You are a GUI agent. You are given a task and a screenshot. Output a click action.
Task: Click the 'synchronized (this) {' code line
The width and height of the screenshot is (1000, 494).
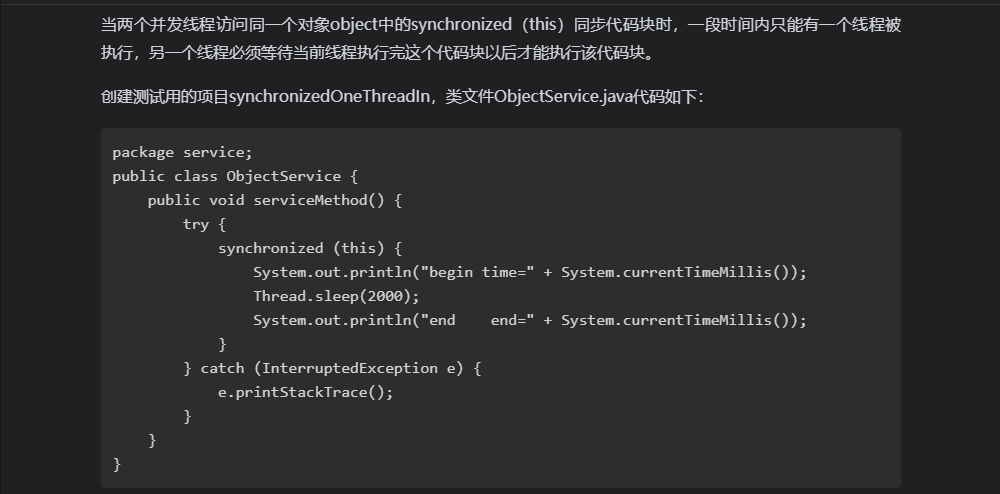pos(310,249)
